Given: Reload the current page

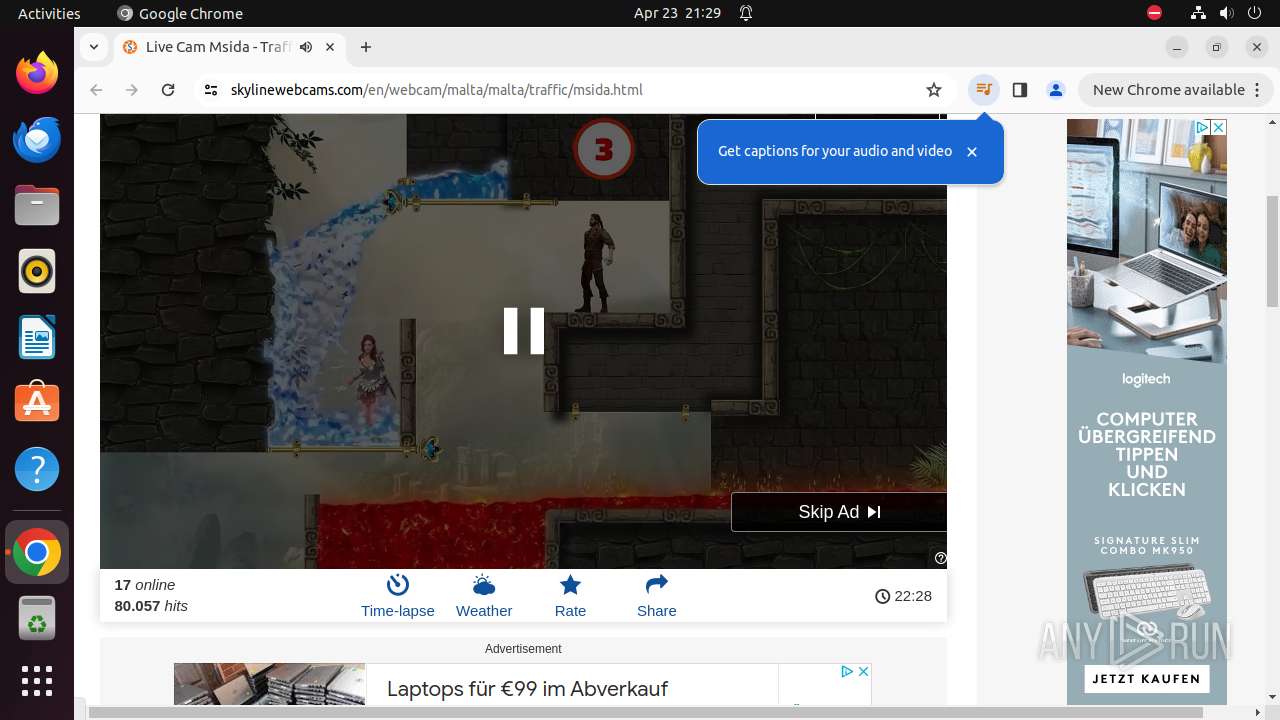Looking at the screenshot, I should pos(168,90).
